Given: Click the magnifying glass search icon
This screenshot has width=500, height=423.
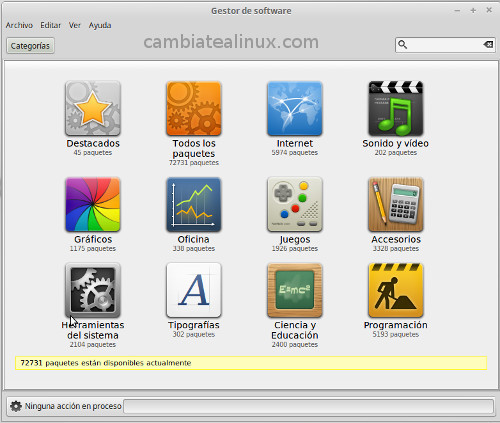Looking at the screenshot, I should 403,45.
